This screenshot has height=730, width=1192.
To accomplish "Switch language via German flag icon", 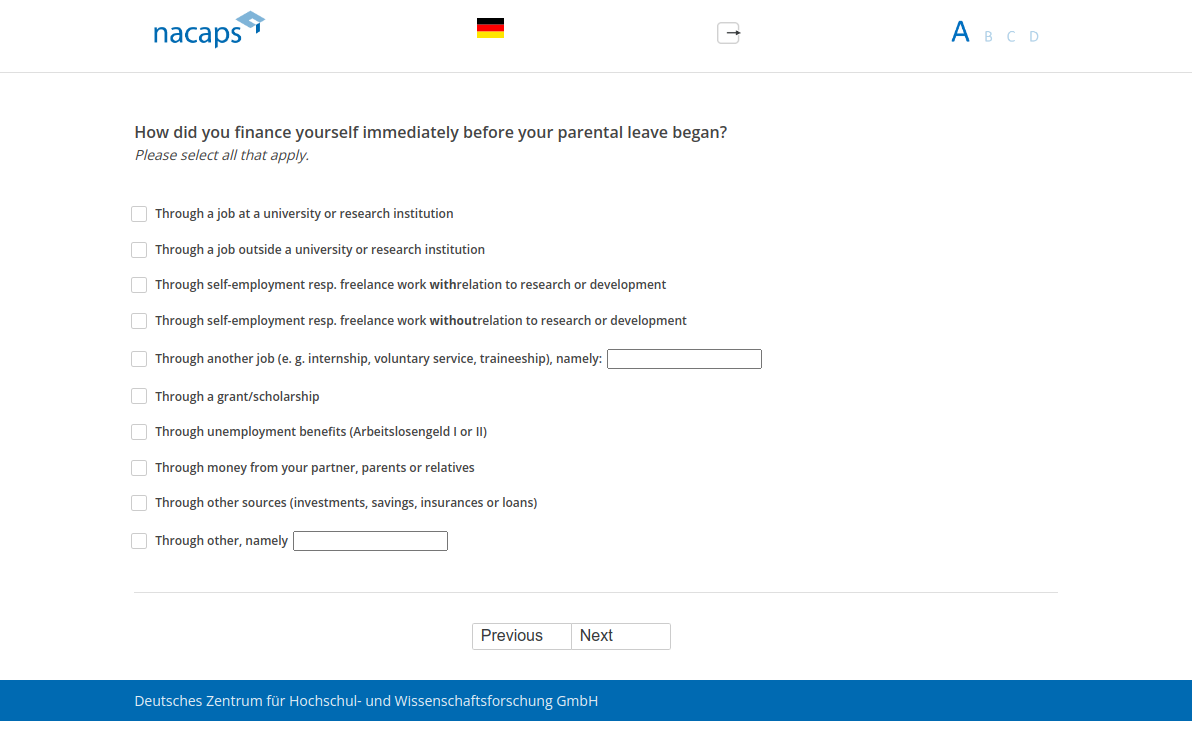I will [x=490, y=29].
